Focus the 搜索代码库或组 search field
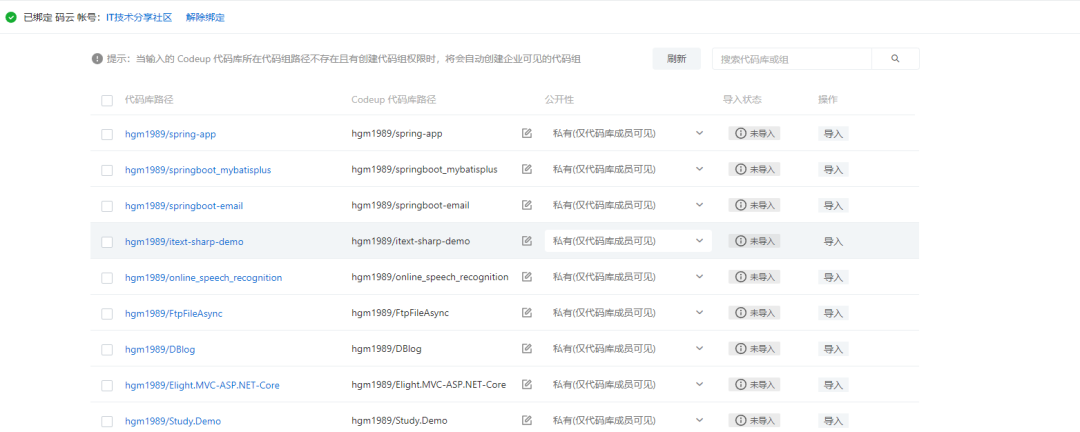This screenshot has height=432, width=1080. tap(792, 59)
